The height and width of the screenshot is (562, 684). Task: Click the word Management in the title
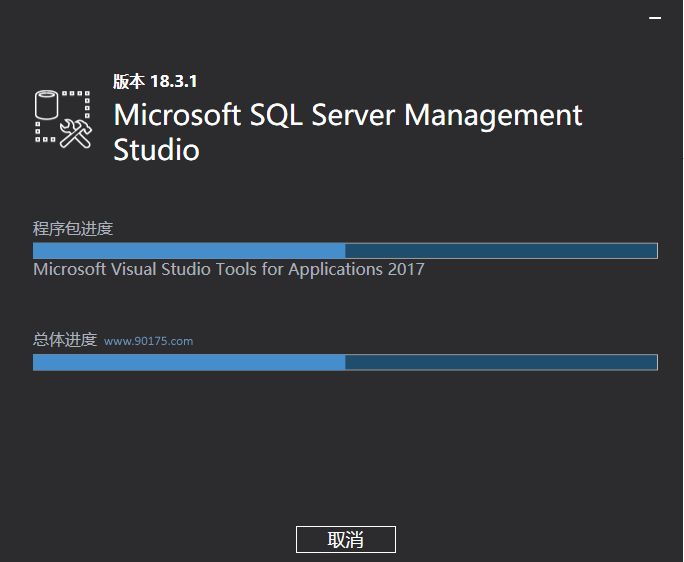point(493,116)
